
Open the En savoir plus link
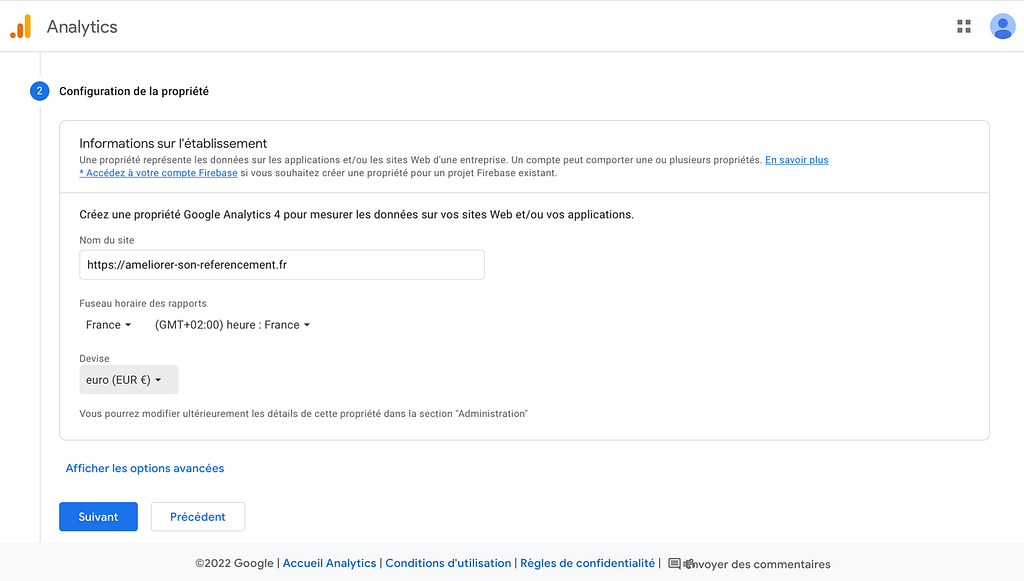(x=797, y=160)
